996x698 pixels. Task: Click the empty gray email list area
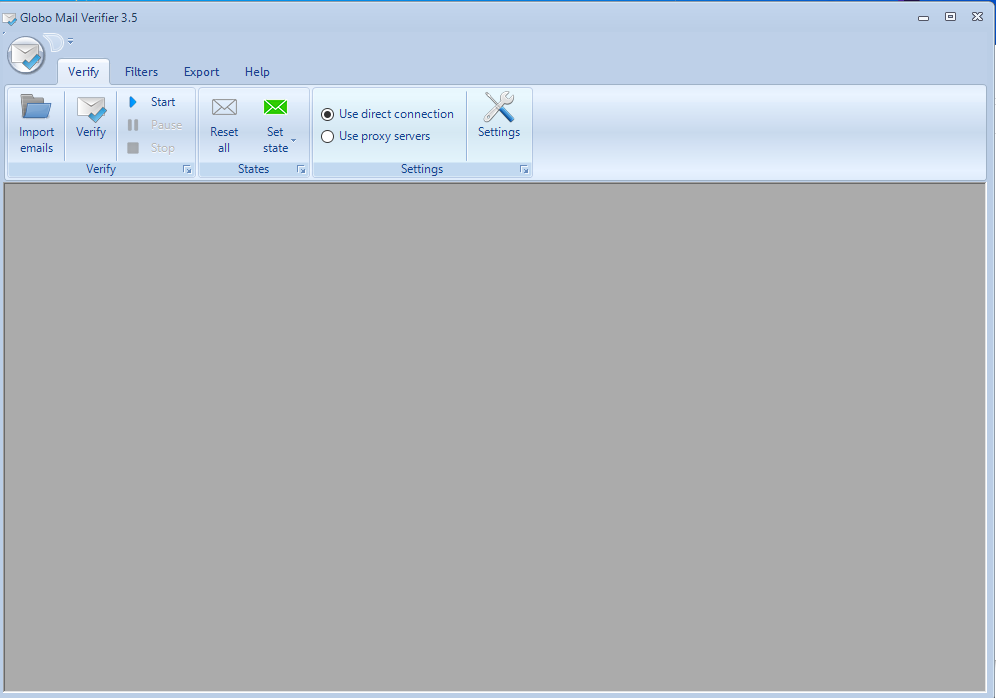coord(495,435)
